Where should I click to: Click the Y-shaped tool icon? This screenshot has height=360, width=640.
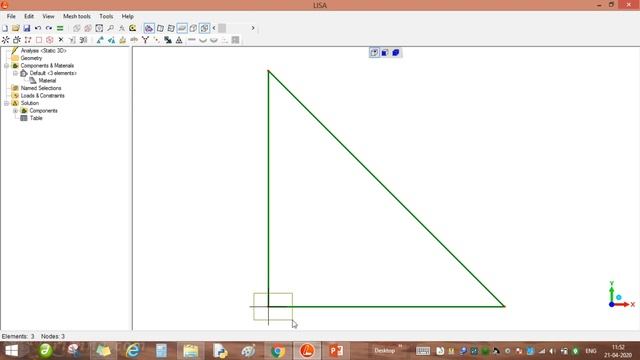click(145, 40)
